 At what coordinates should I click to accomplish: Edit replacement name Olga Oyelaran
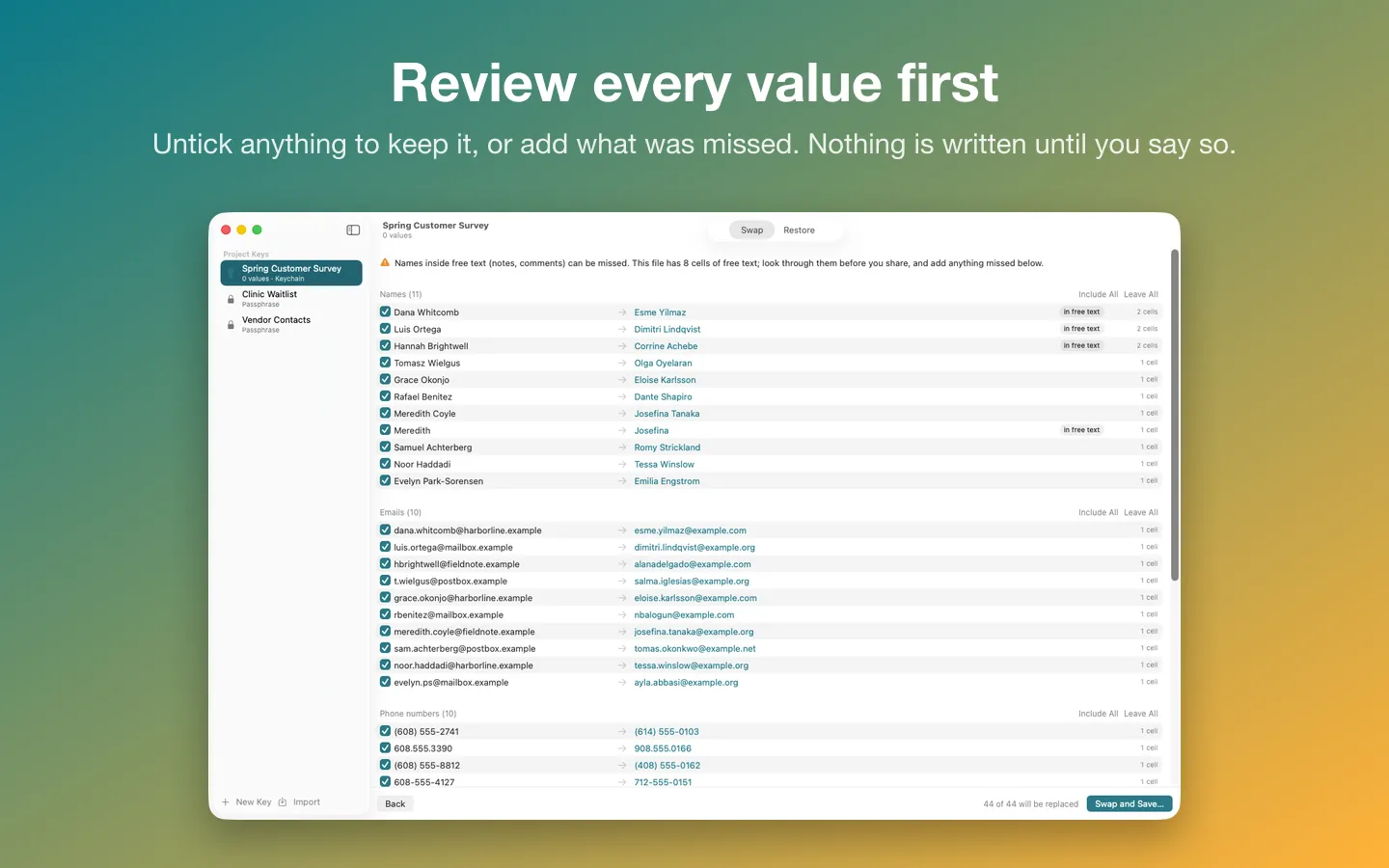click(x=663, y=363)
